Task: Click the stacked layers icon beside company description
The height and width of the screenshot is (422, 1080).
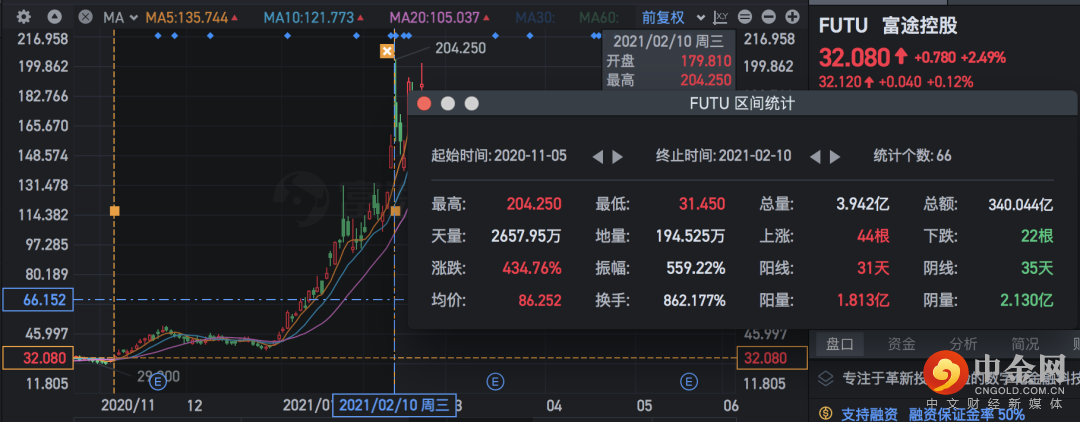Action: 826,378
